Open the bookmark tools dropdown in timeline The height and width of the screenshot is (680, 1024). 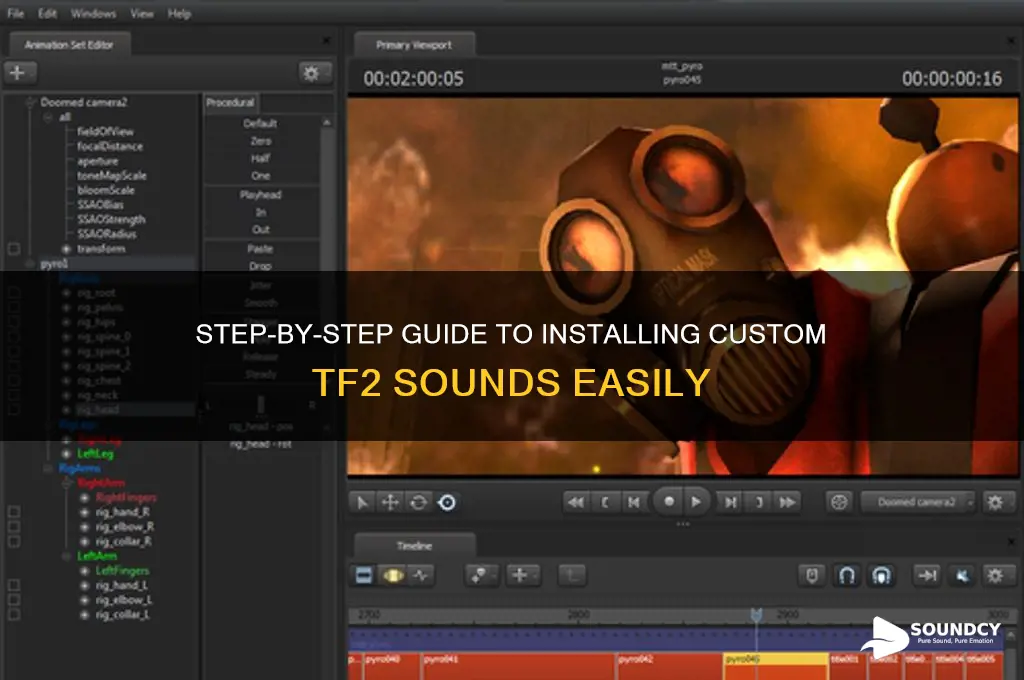pos(482,575)
